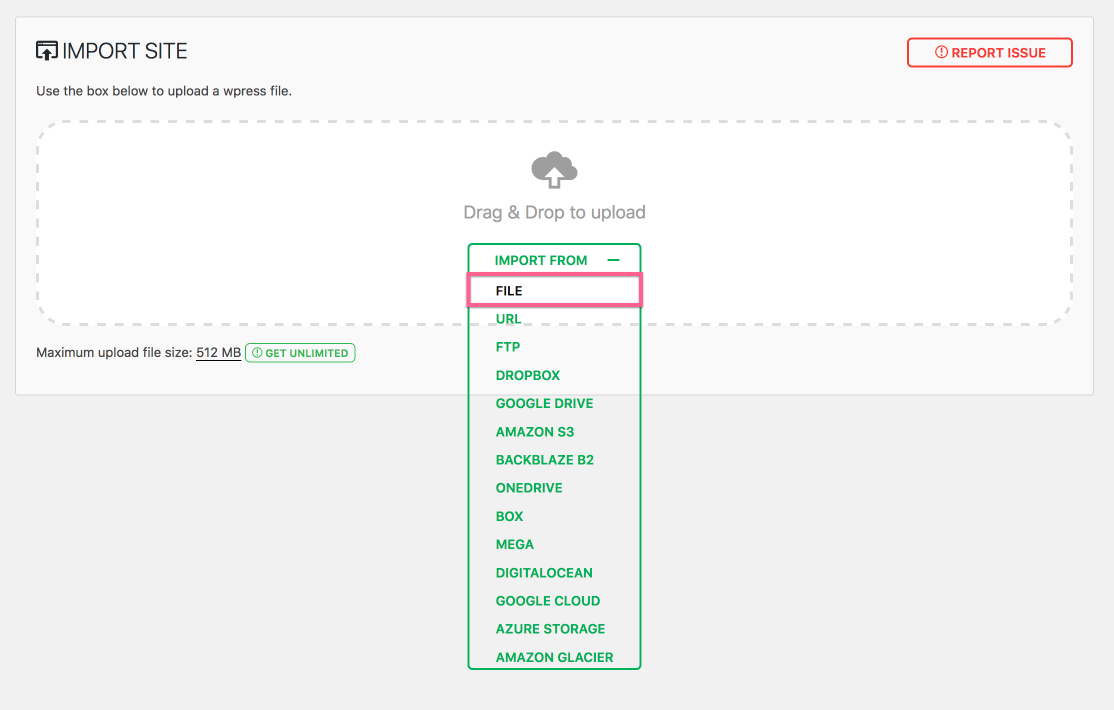Choose Mega as import source

click(515, 544)
